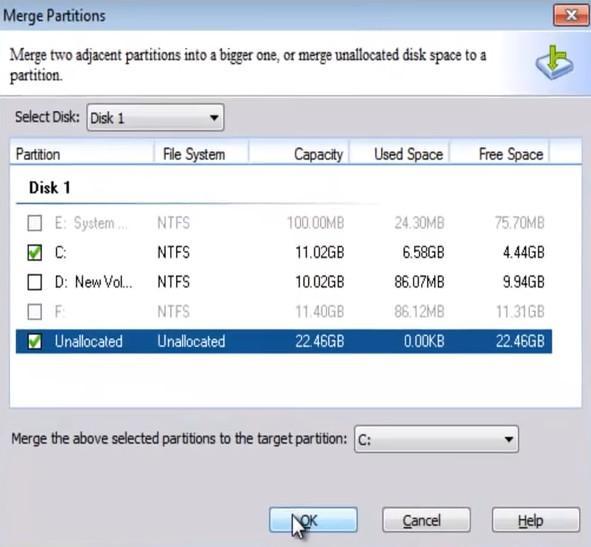The height and width of the screenshot is (547, 591).
Task: Close the Merge Partitions dialog
Action: click(571, 15)
